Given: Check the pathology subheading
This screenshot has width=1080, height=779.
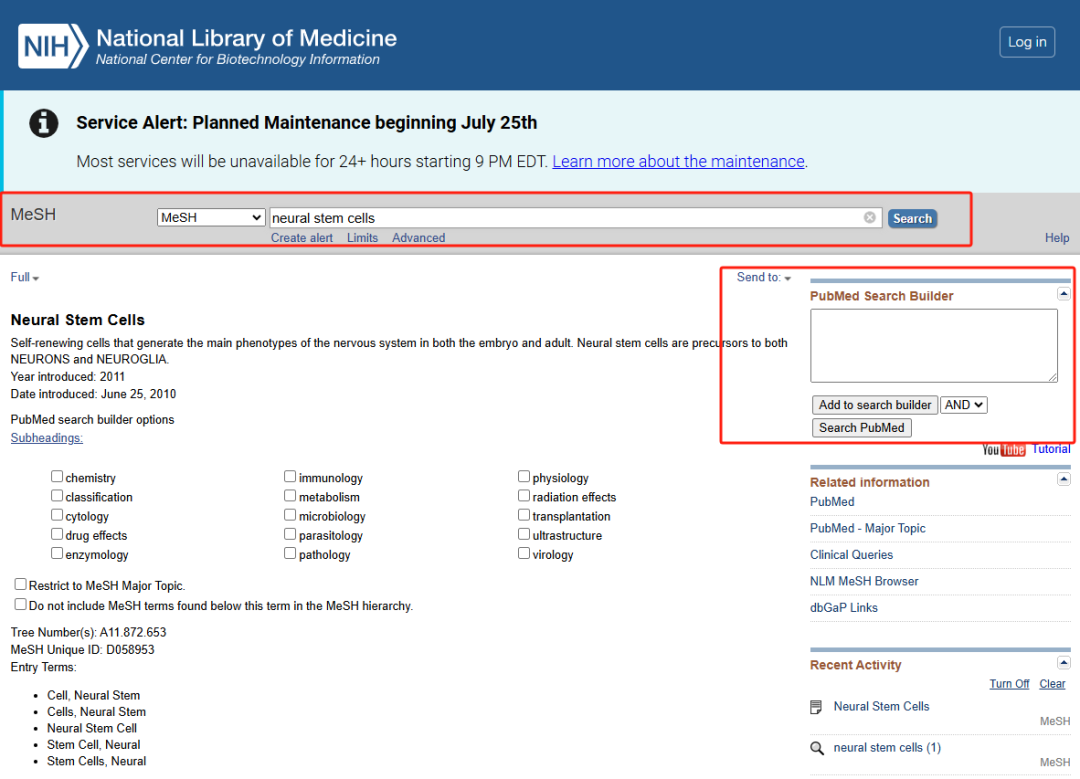Looking at the screenshot, I should coord(290,554).
